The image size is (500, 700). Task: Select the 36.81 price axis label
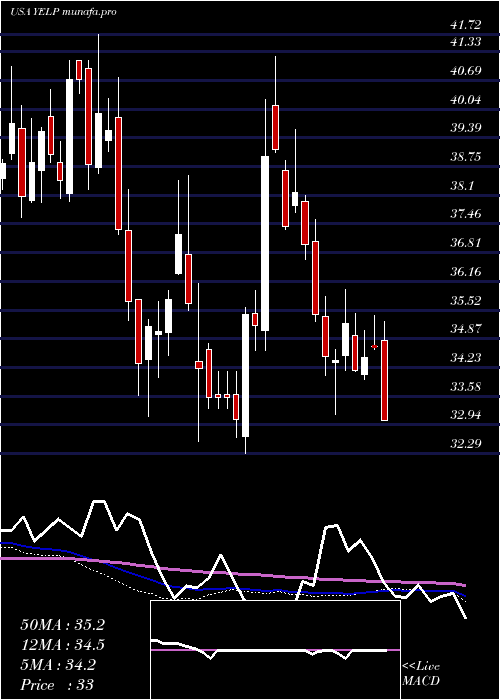coord(466,243)
